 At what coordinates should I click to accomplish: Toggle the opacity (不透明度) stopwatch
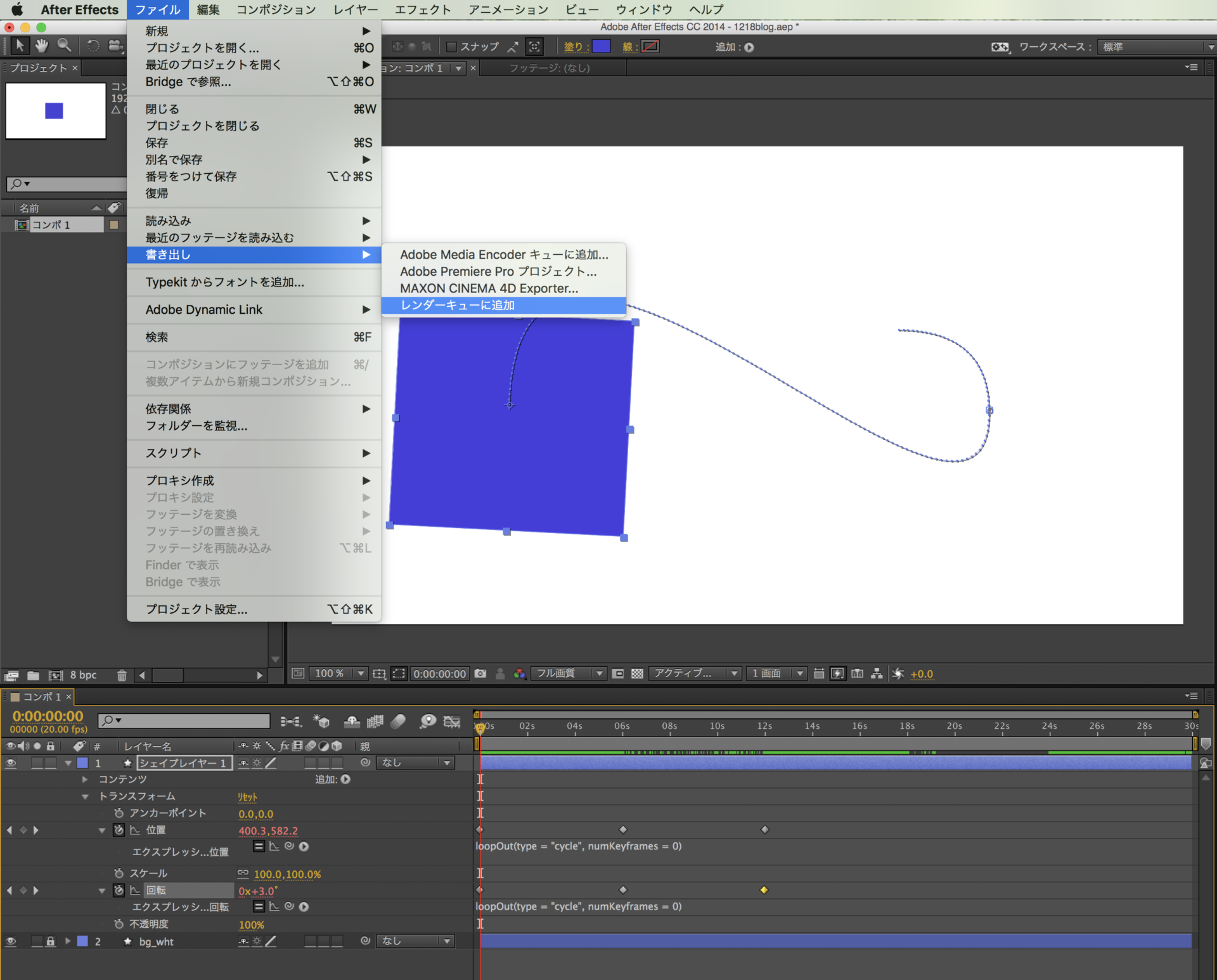(119, 924)
